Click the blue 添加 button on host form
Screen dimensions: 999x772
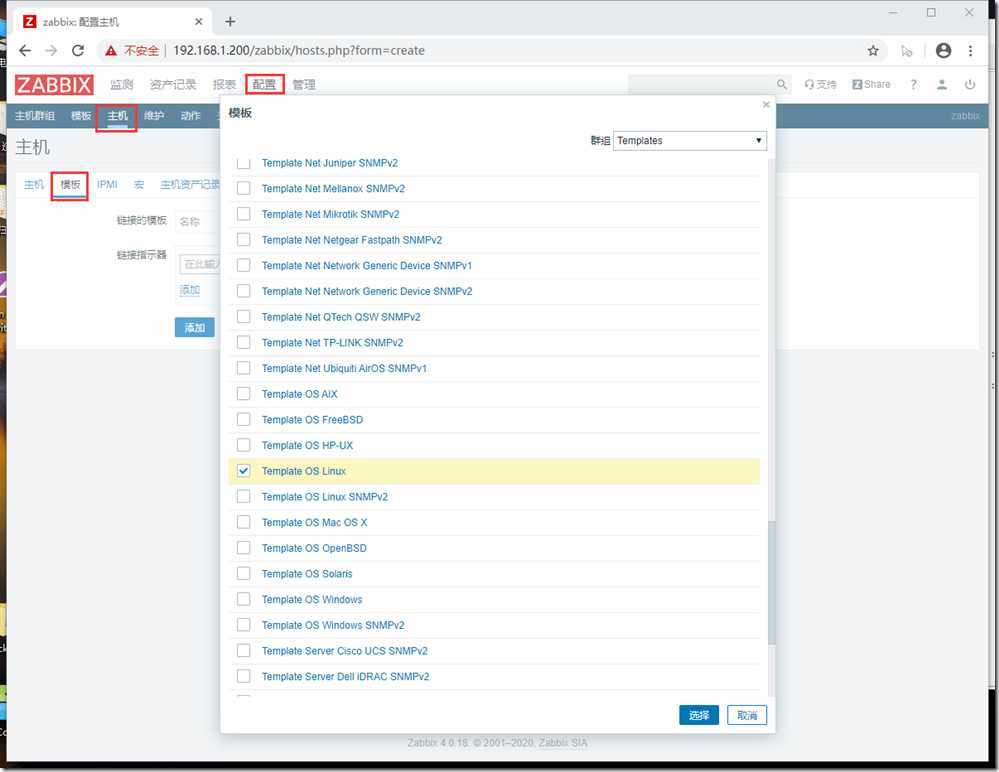[194, 327]
